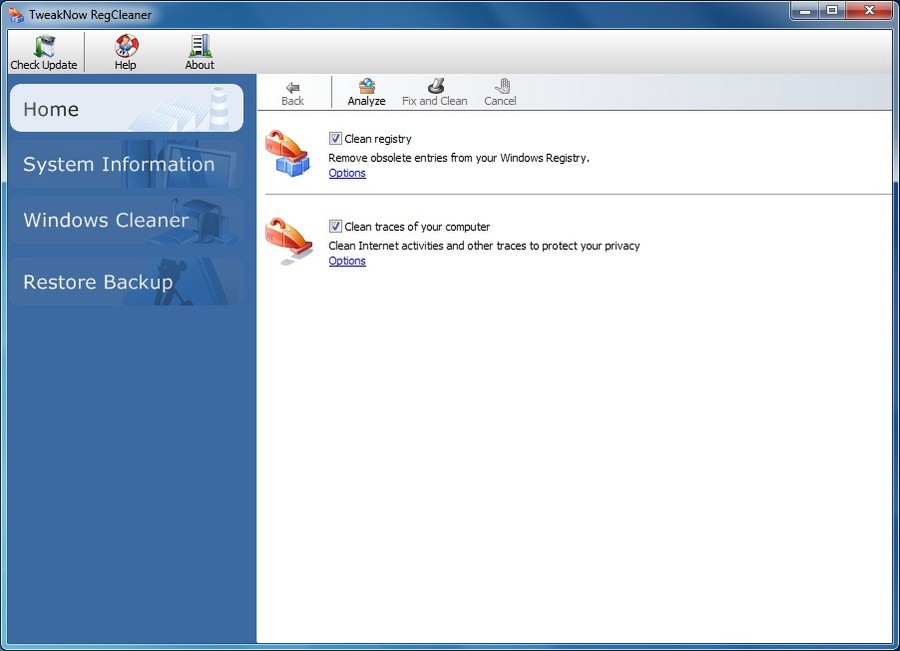Screen dimensions: 900x651
Task: Open Options under Clean traces
Action: click(x=346, y=260)
